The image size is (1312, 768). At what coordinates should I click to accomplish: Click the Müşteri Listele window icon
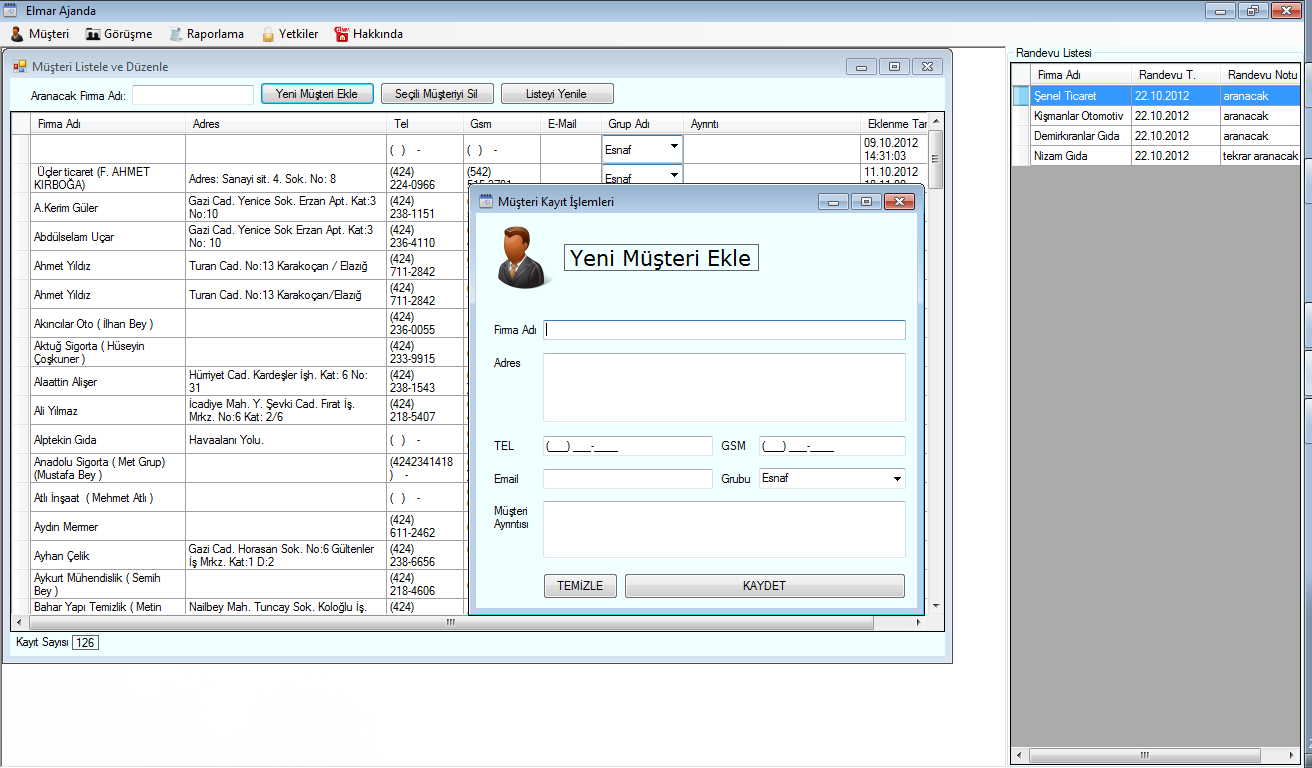coord(20,67)
